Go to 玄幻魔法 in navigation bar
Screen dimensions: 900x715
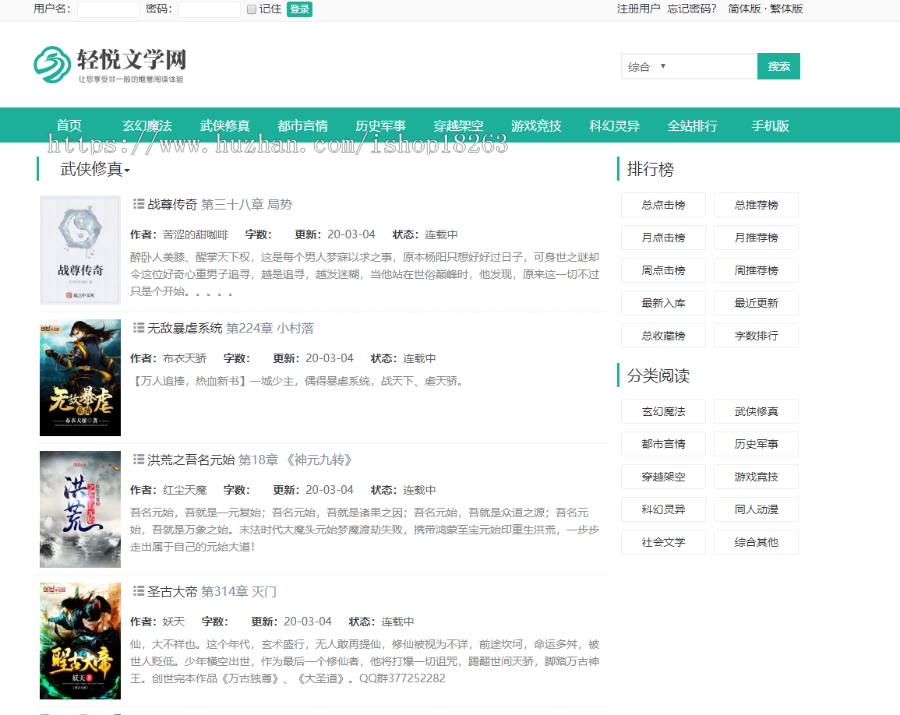(x=147, y=126)
